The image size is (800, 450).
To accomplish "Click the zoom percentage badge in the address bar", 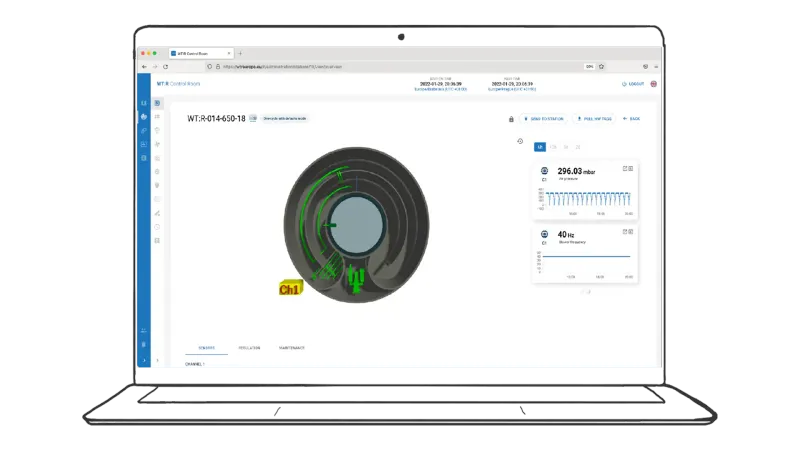I will pos(589,67).
